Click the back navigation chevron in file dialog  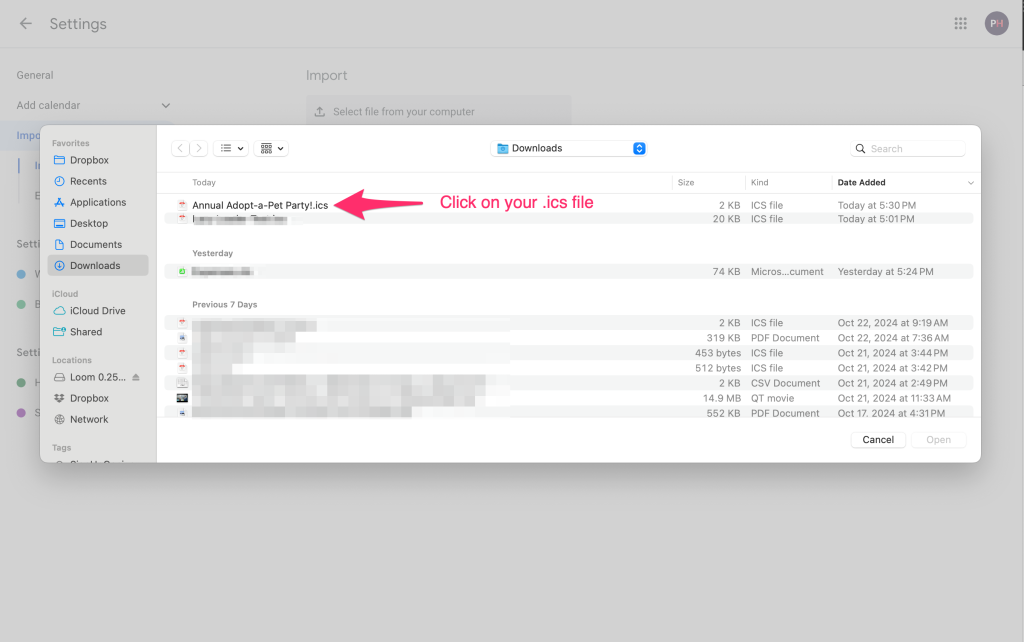180,148
